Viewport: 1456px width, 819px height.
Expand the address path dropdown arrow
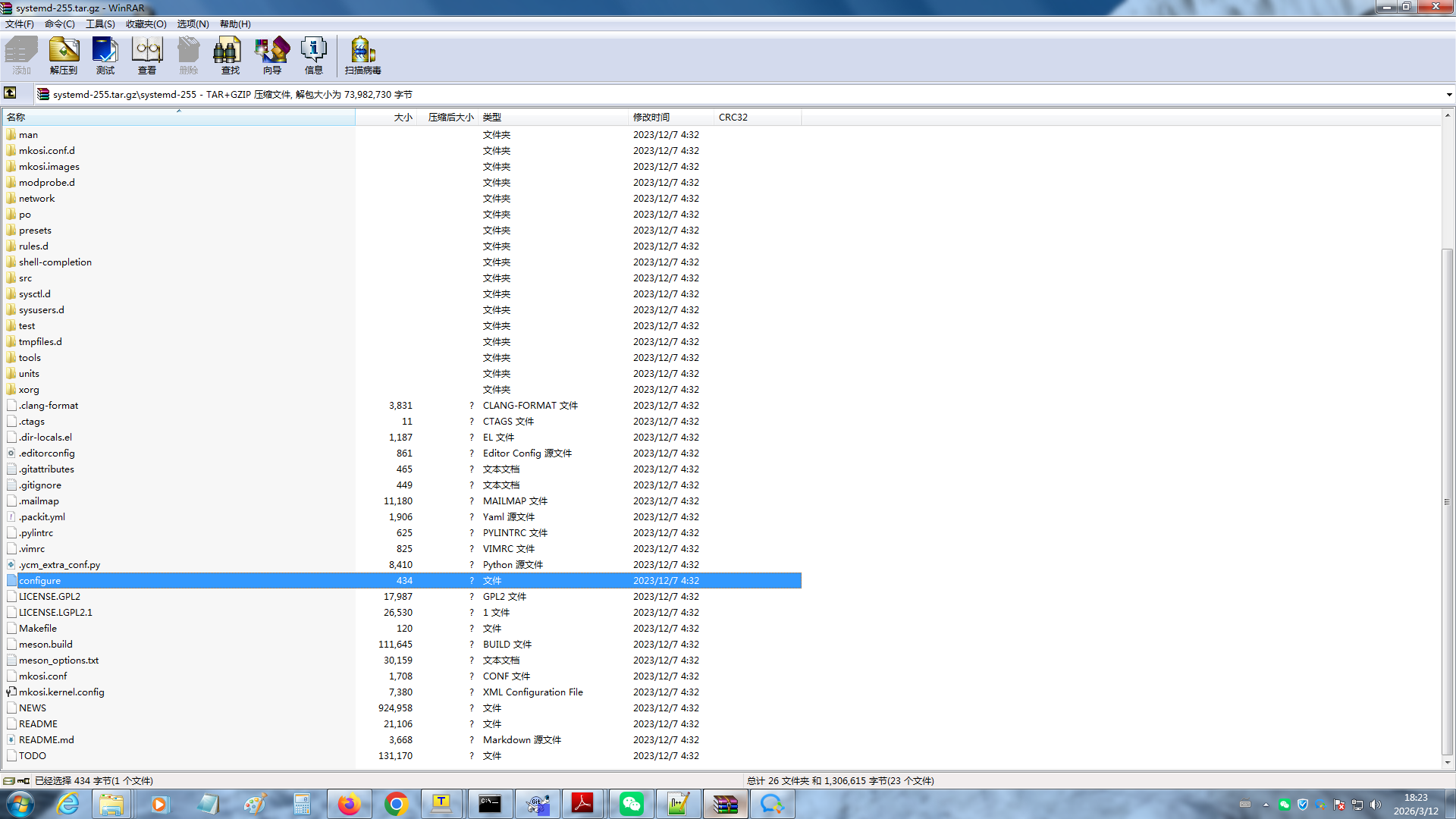[x=1448, y=95]
